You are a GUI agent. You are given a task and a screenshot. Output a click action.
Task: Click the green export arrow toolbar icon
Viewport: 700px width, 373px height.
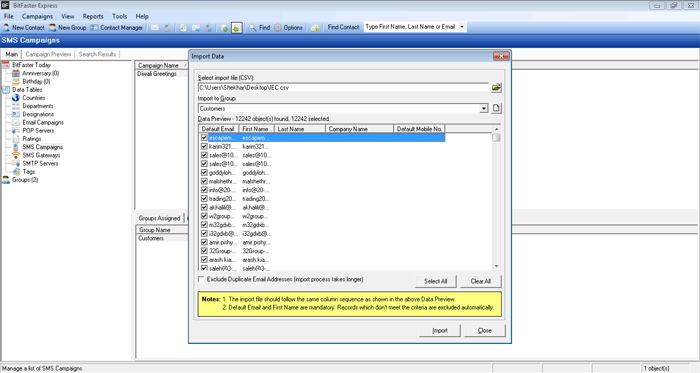tap(225, 28)
